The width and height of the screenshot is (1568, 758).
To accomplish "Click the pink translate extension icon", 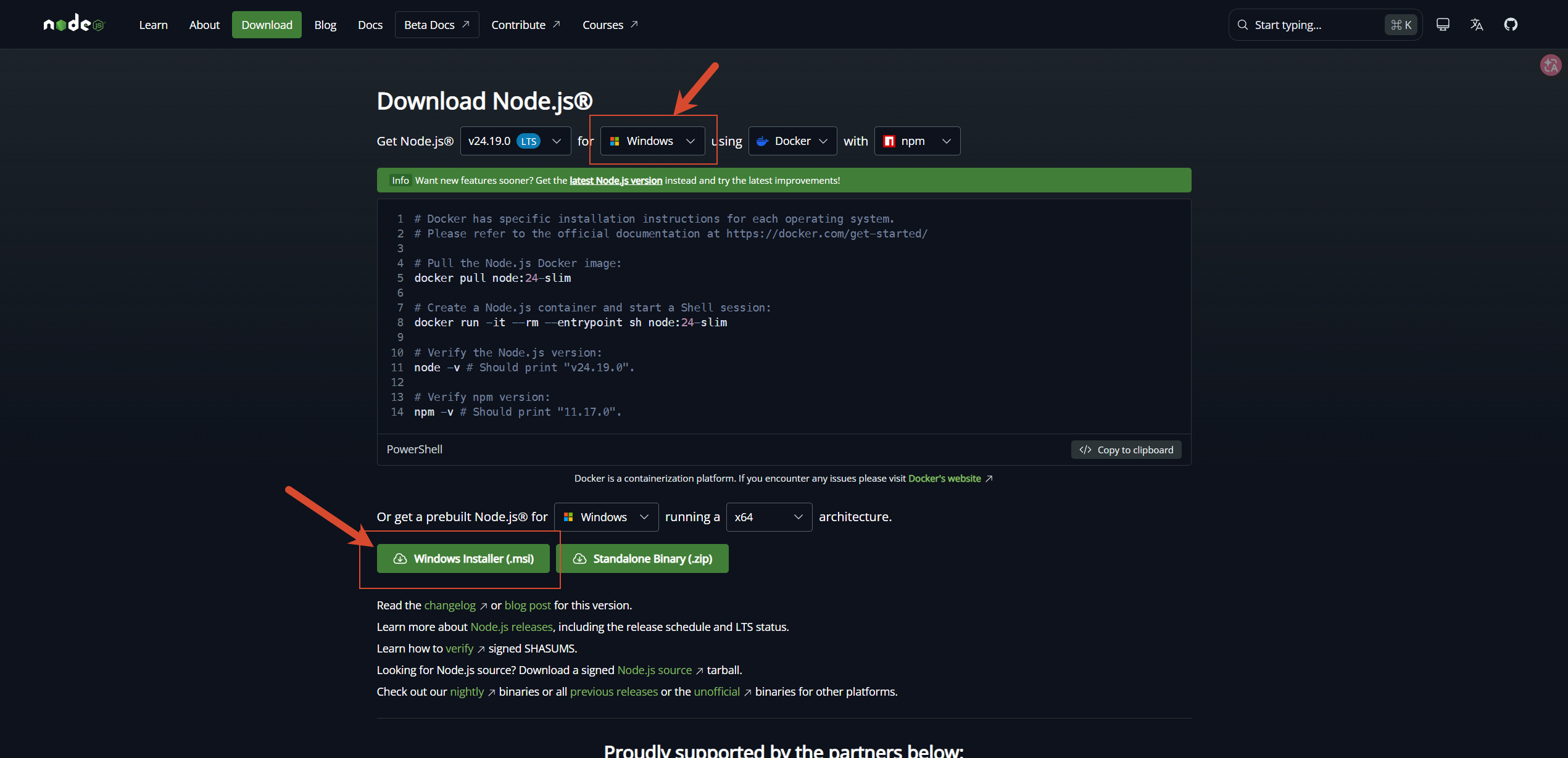I will pyautogui.click(x=1551, y=65).
